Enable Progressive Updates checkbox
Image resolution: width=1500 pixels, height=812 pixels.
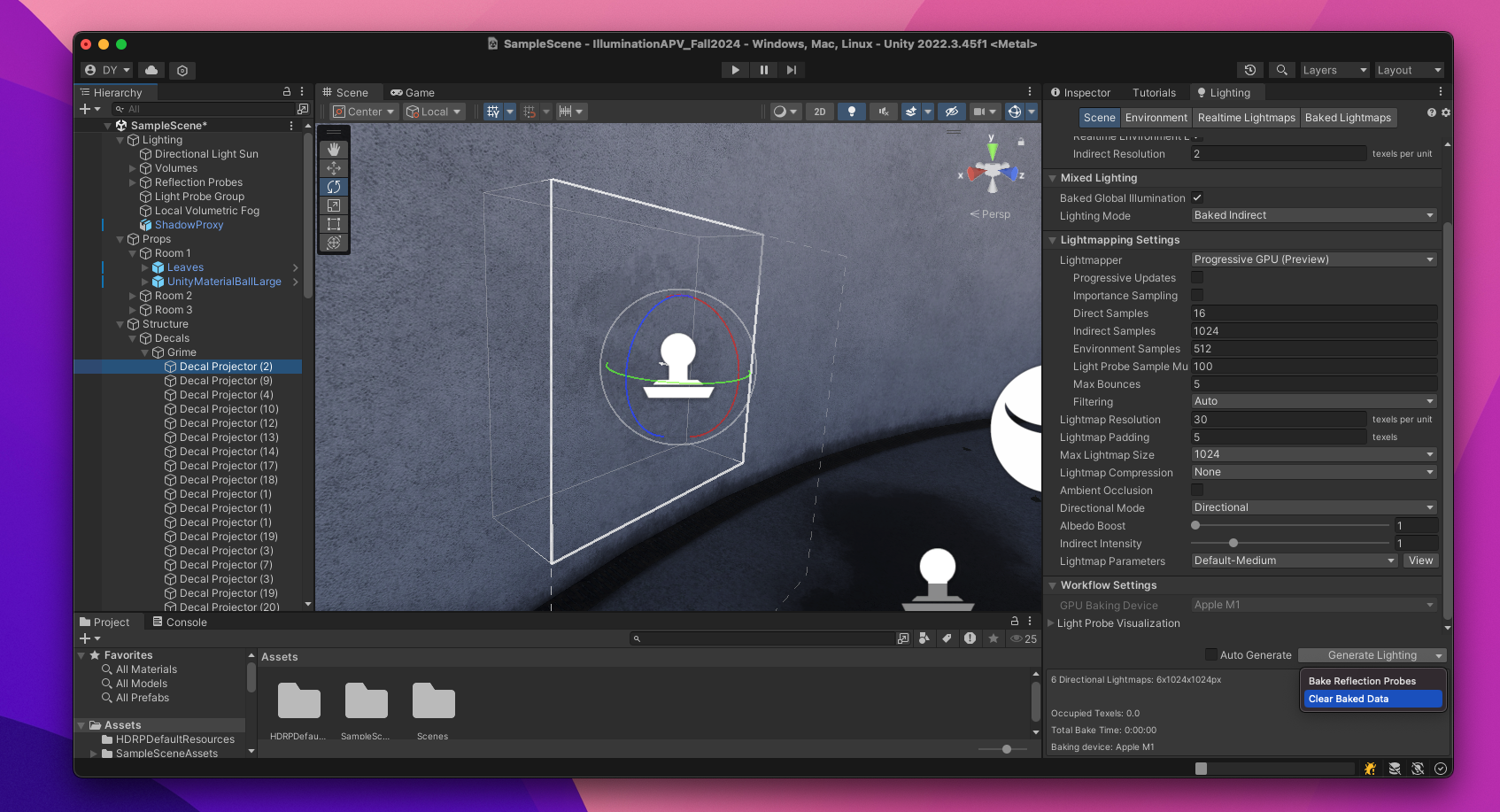1197,277
